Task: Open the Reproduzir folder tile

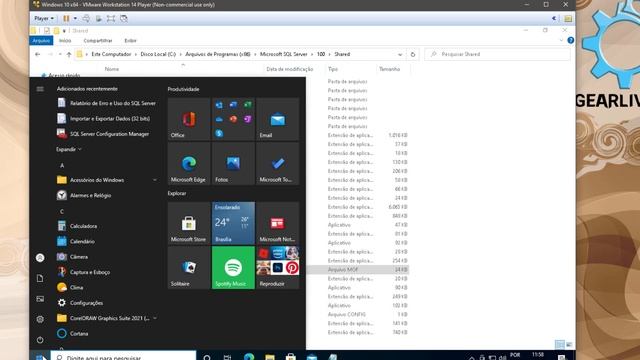Action: (278, 268)
